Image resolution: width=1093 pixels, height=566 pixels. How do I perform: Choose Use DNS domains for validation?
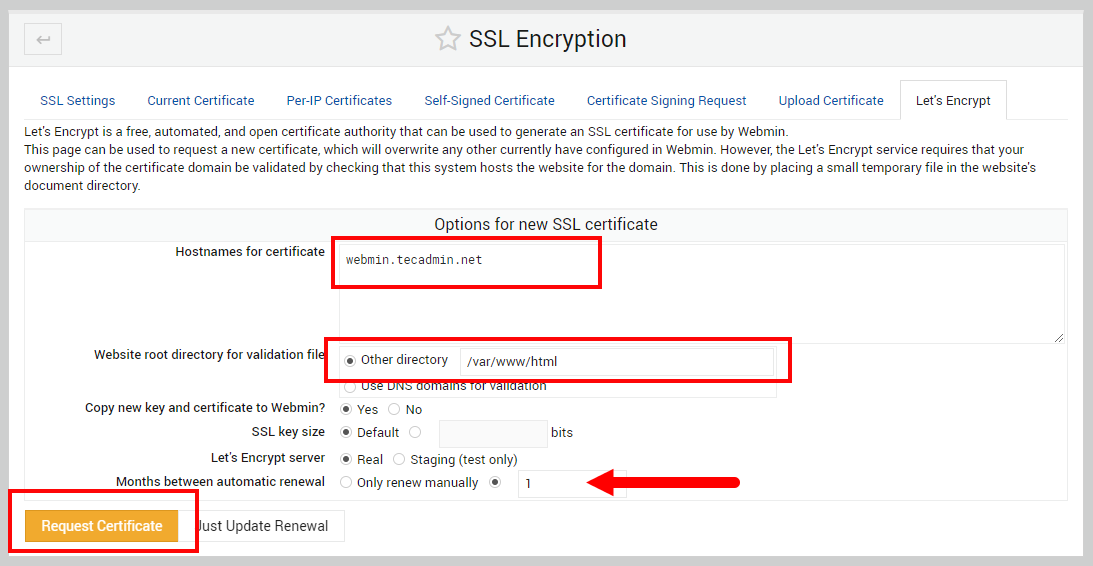[x=350, y=386]
